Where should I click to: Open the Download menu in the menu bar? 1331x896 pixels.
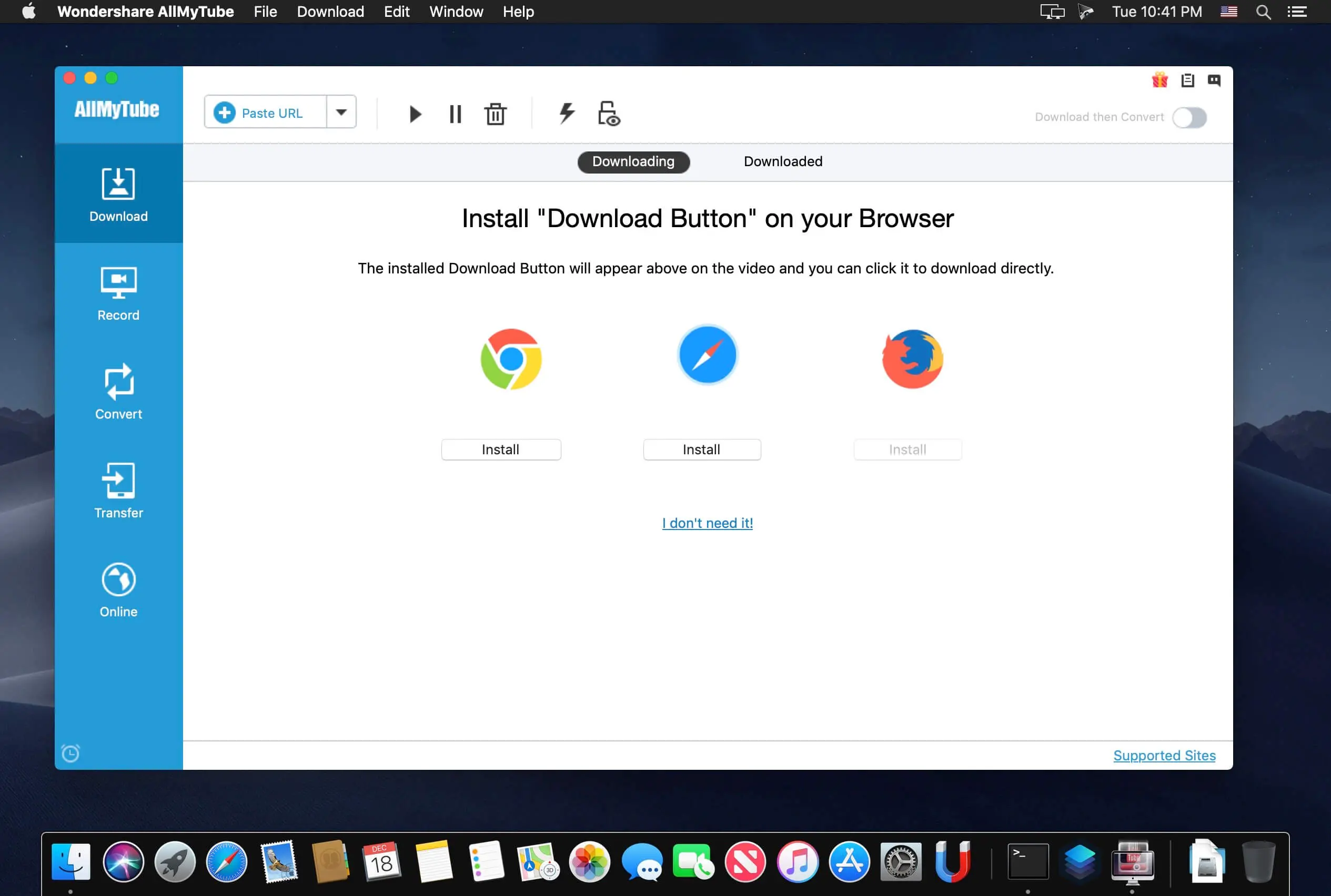point(330,12)
